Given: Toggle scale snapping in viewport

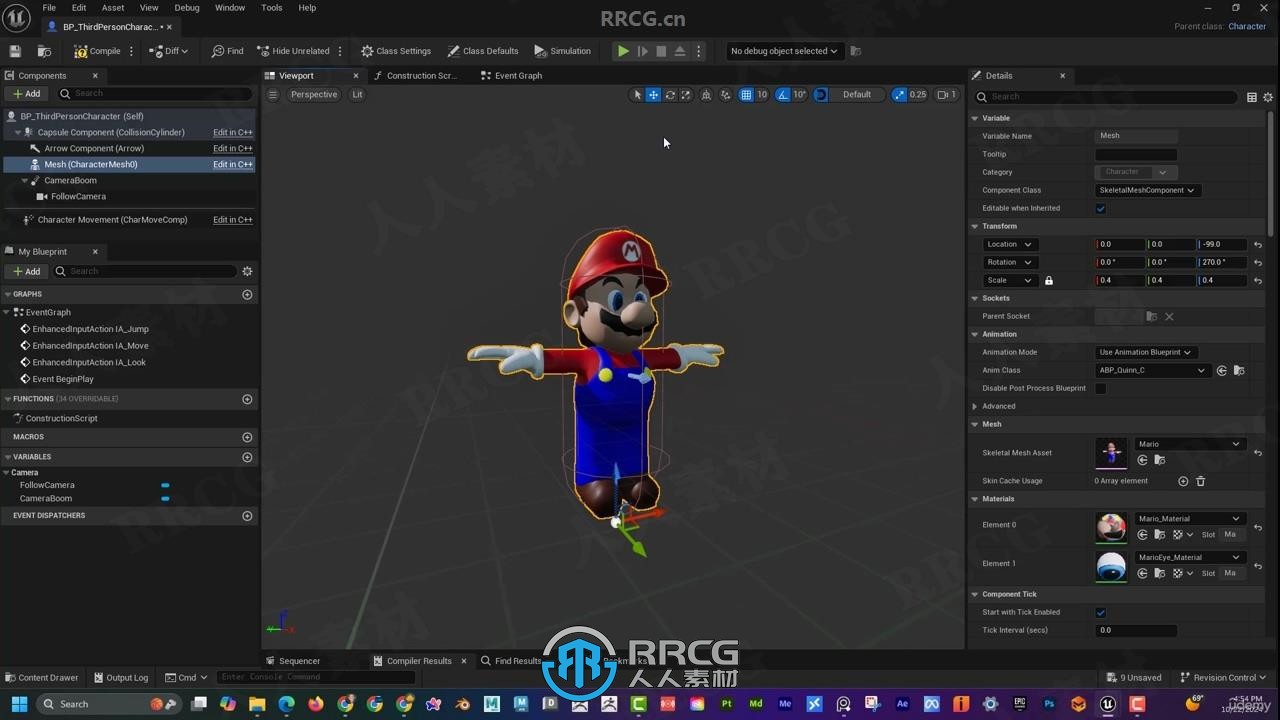Looking at the screenshot, I should [x=899, y=95].
